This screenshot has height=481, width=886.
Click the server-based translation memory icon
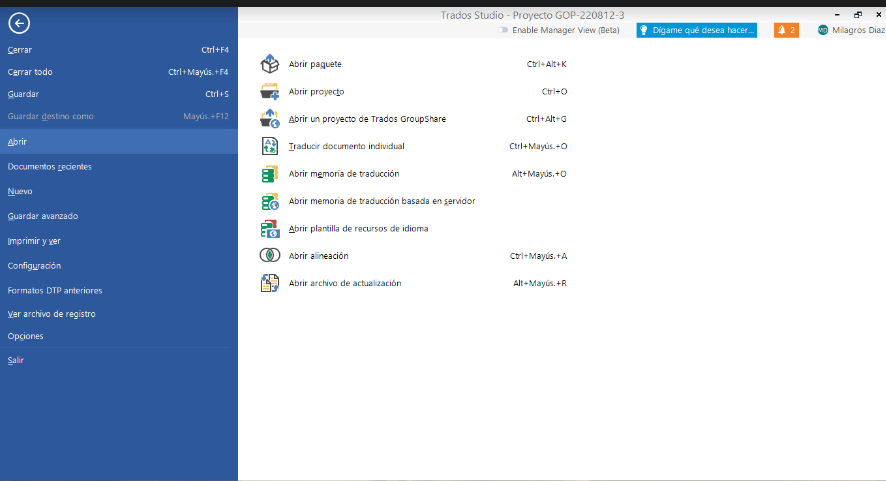click(x=270, y=201)
